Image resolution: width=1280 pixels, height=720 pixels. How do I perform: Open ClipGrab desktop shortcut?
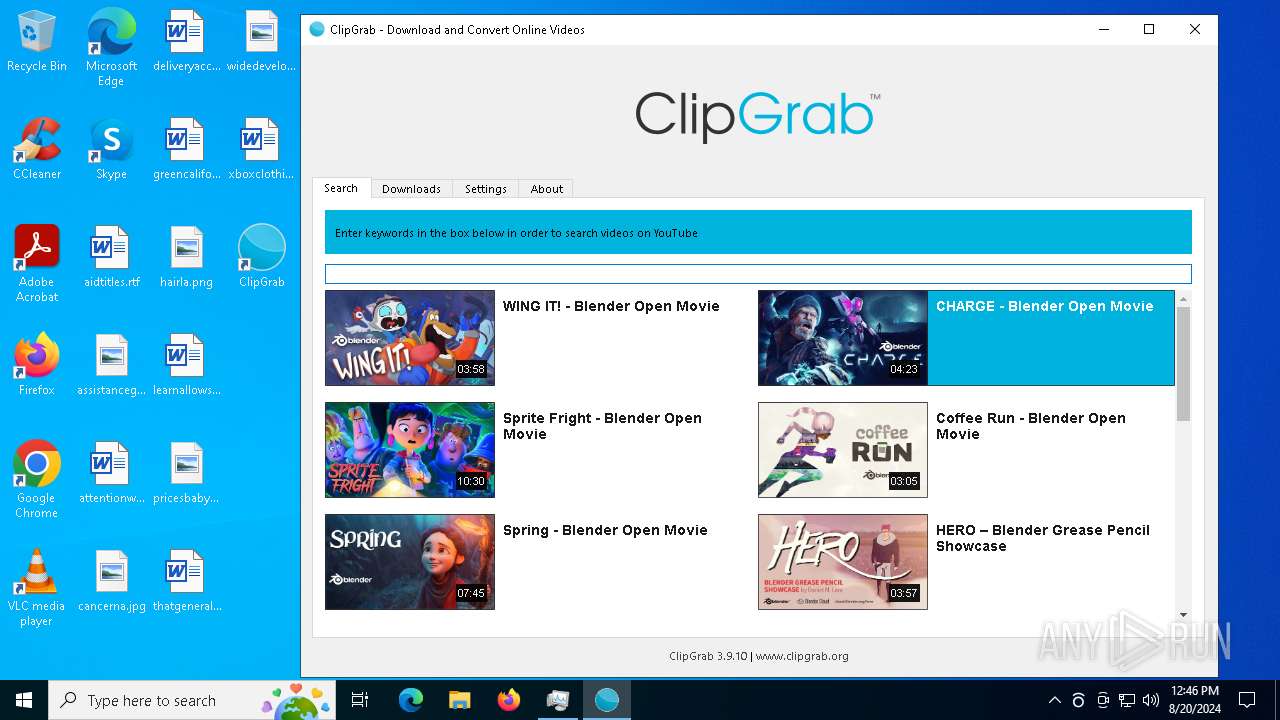pyautogui.click(x=261, y=258)
